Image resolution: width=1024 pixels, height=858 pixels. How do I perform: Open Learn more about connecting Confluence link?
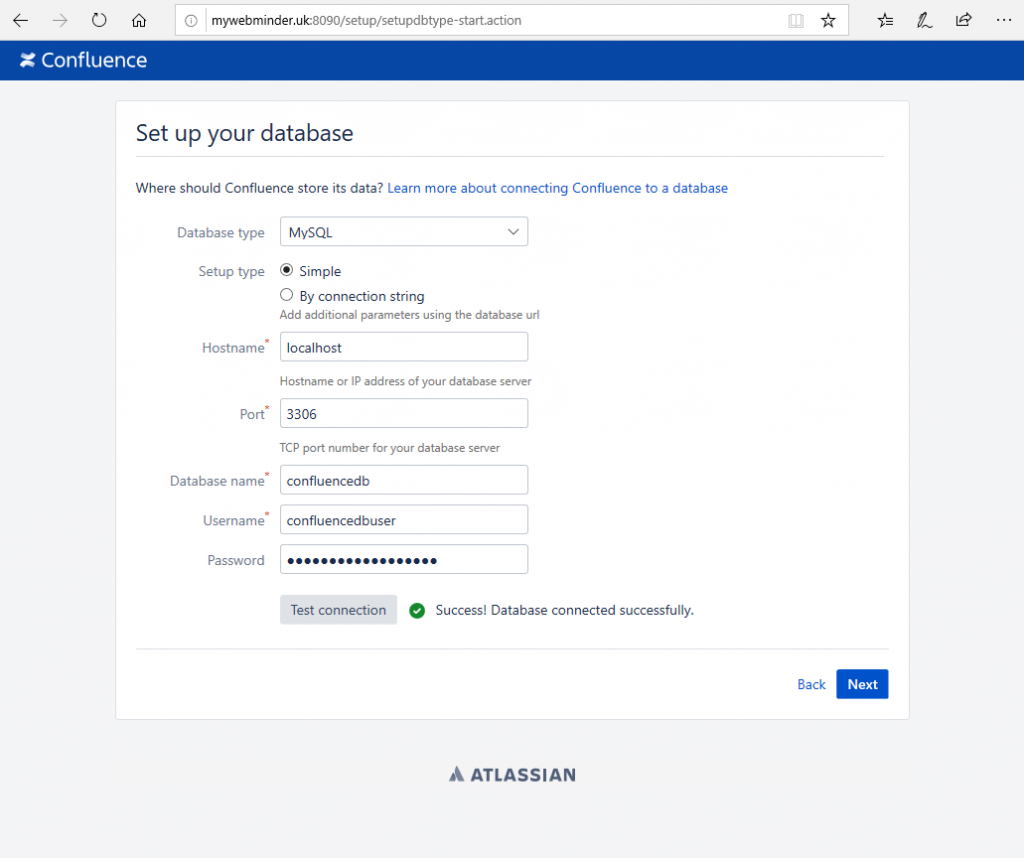click(557, 188)
